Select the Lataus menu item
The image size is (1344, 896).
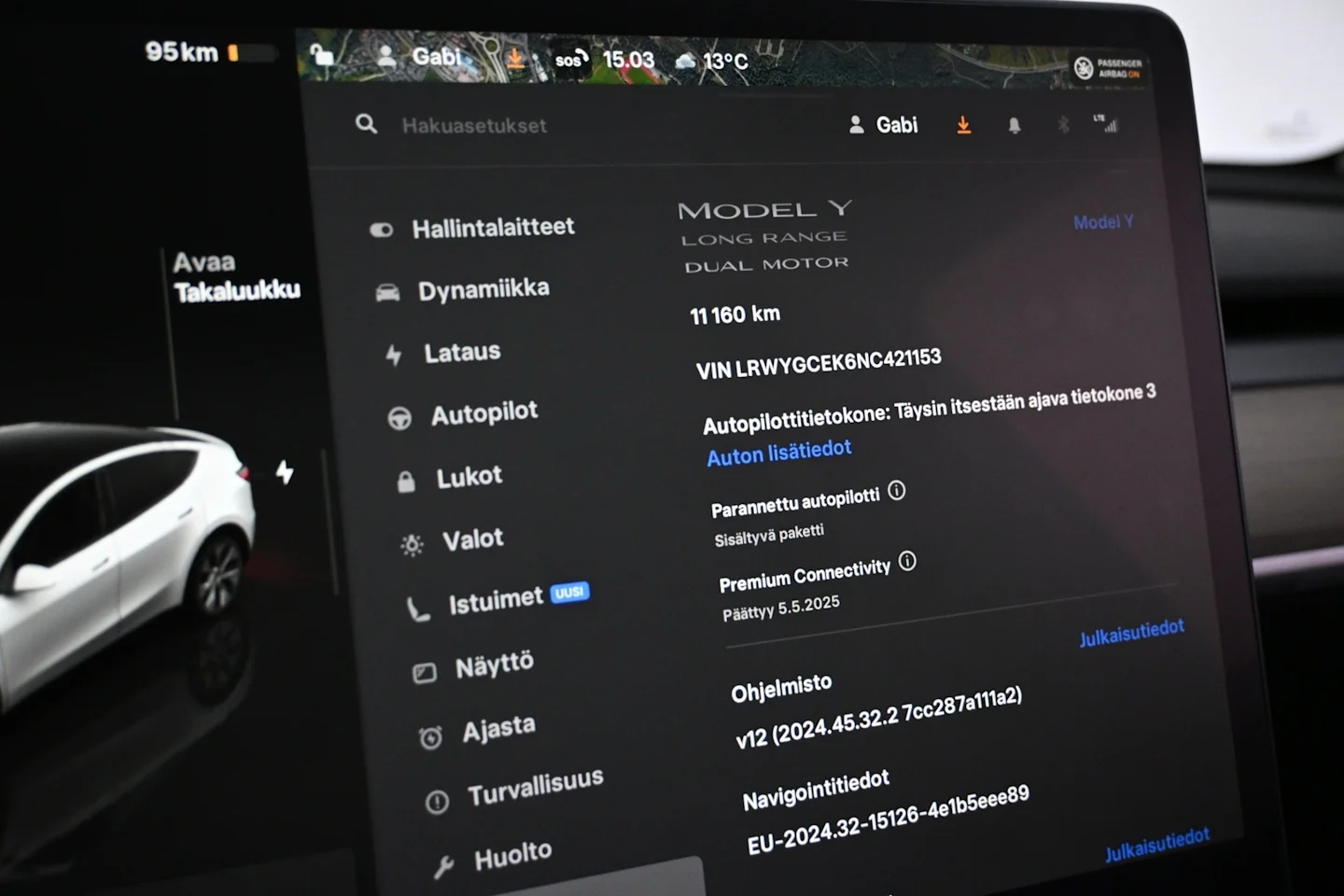coord(444,353)
